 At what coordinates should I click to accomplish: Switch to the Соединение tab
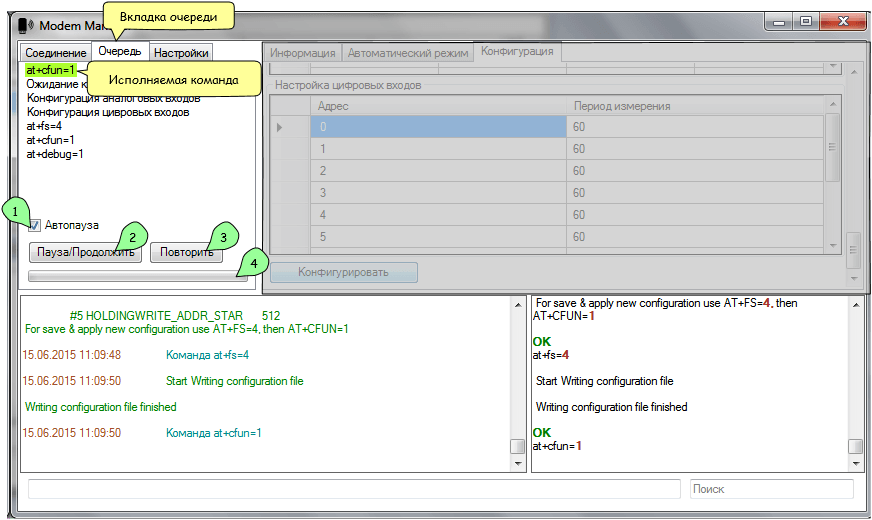[x=56, y=53]
